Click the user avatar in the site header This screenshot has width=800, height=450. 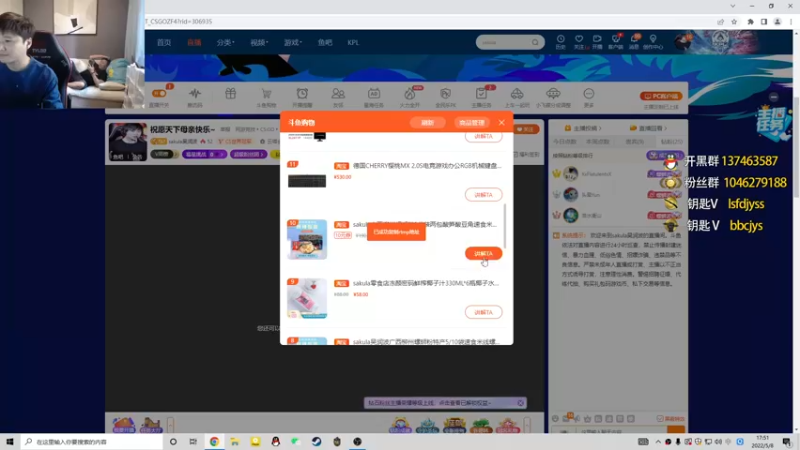[683, 42]
